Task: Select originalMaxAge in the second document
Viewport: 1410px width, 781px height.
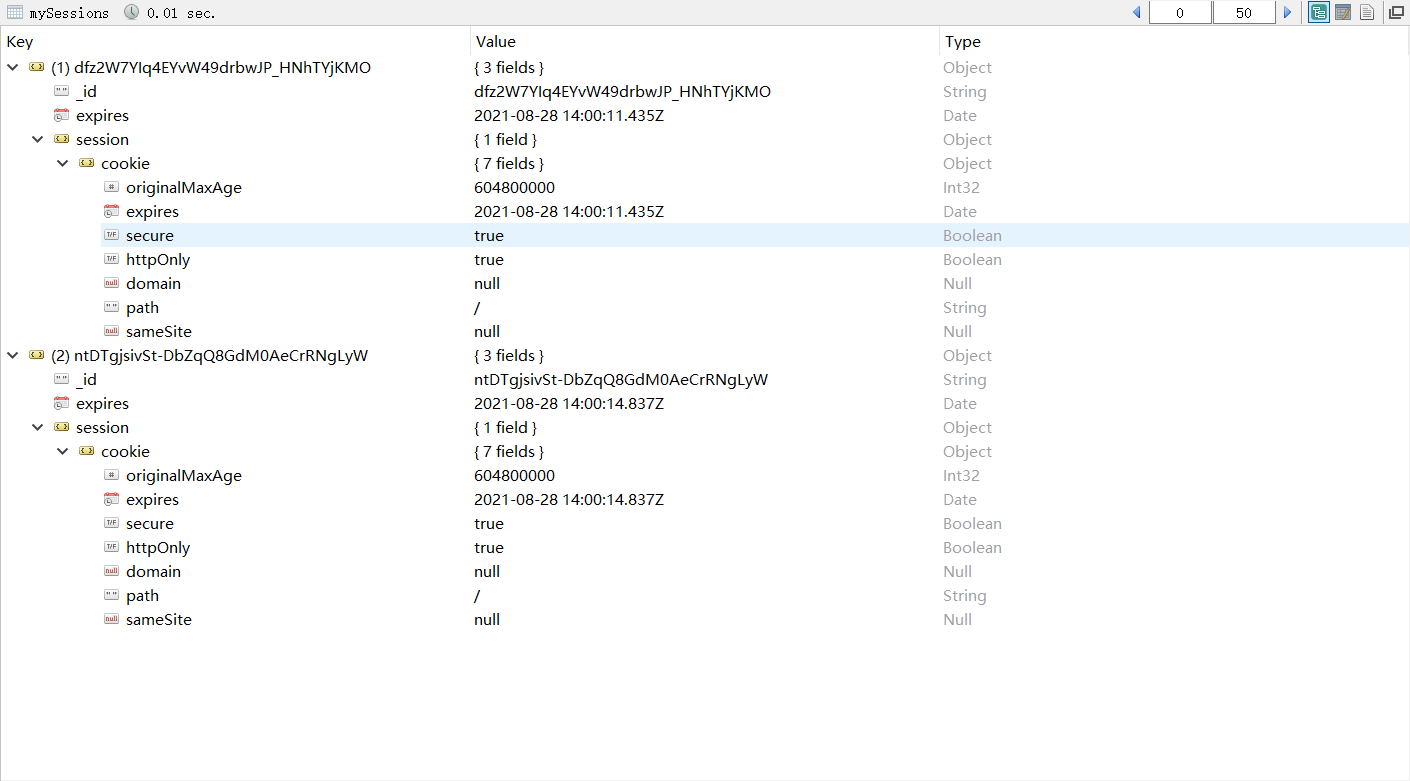Action: coord(184,476)
